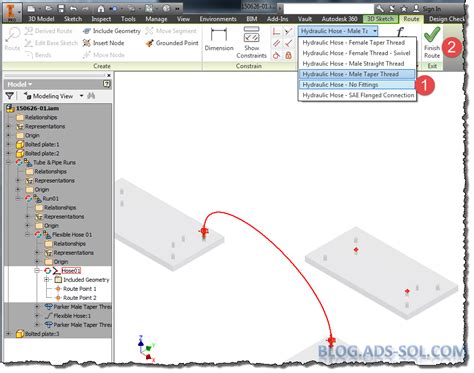The width and height of the screenshot is (474, 373).
Task: Switch to the Environments tab
Action: tap(218, 19)
